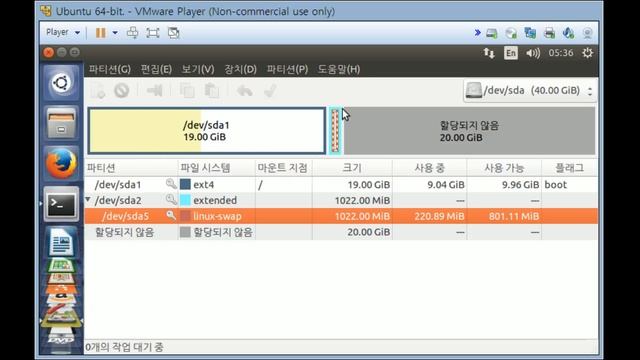Click the 사용 중 column header
This screenshot has height=360, width=640.
coord(429,168)
